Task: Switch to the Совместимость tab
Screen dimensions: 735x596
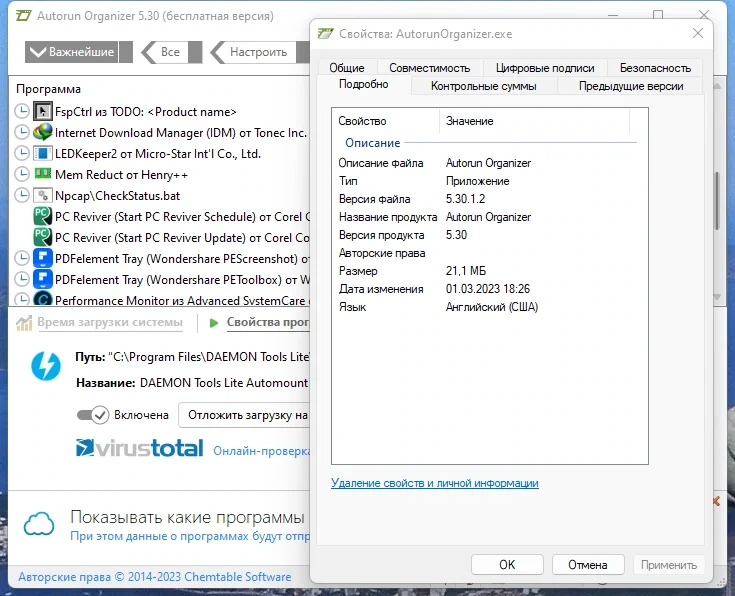Action: [x=429, y=68]
